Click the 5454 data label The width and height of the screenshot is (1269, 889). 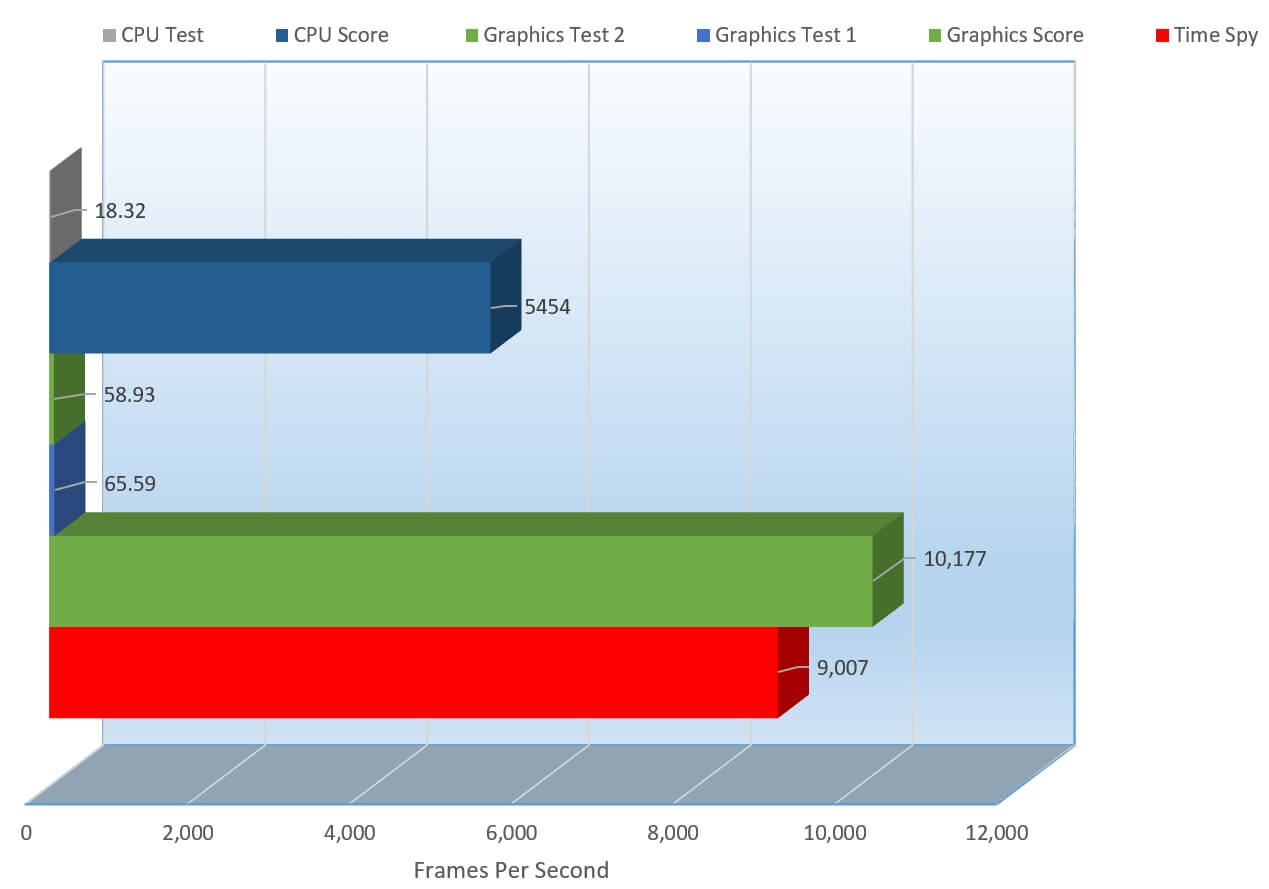coord(547,307)
